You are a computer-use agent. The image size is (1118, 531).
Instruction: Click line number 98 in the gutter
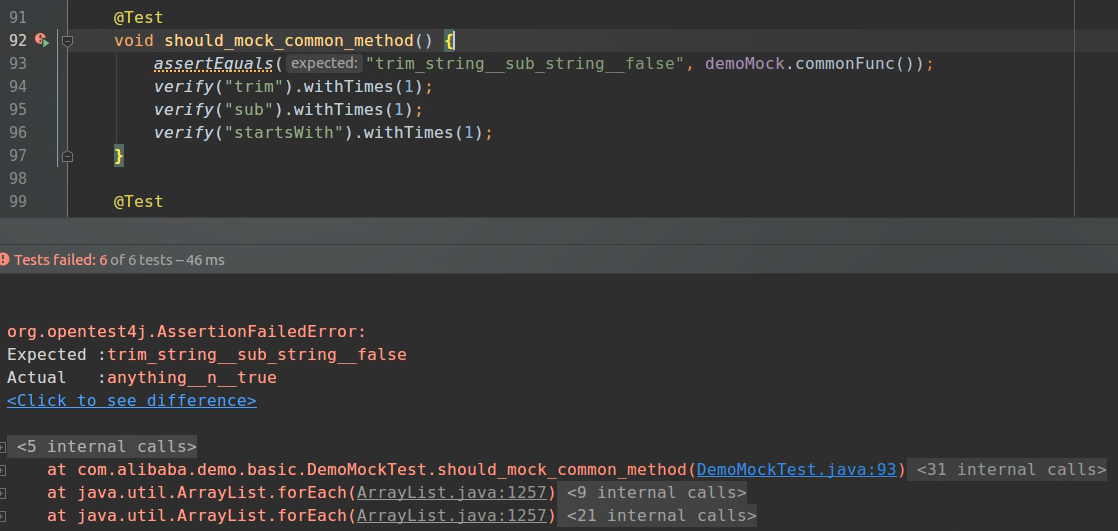(x=18, y=179)
